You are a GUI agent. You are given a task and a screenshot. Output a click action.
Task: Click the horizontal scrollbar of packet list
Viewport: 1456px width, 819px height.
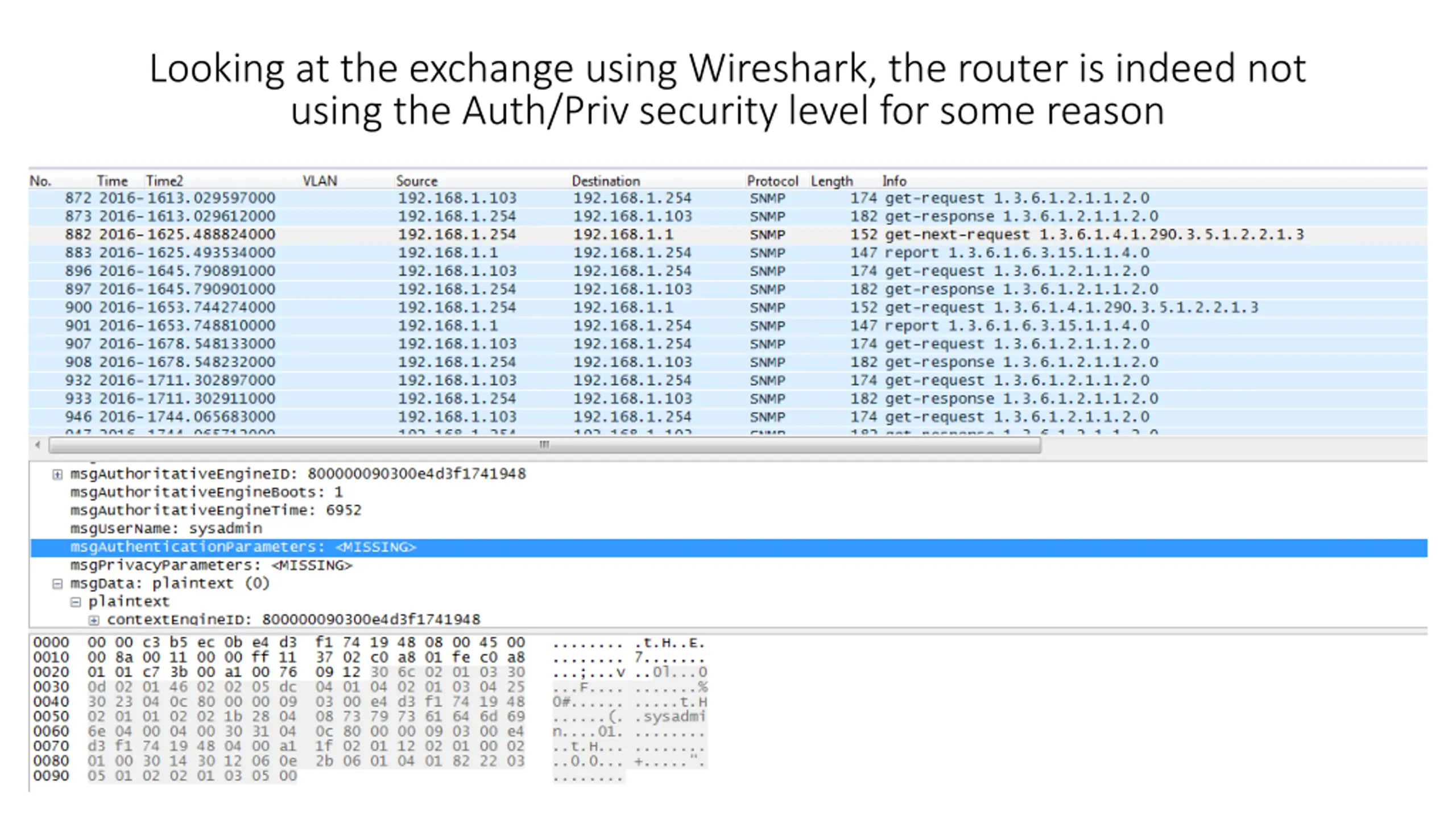[x=545, y=445]
